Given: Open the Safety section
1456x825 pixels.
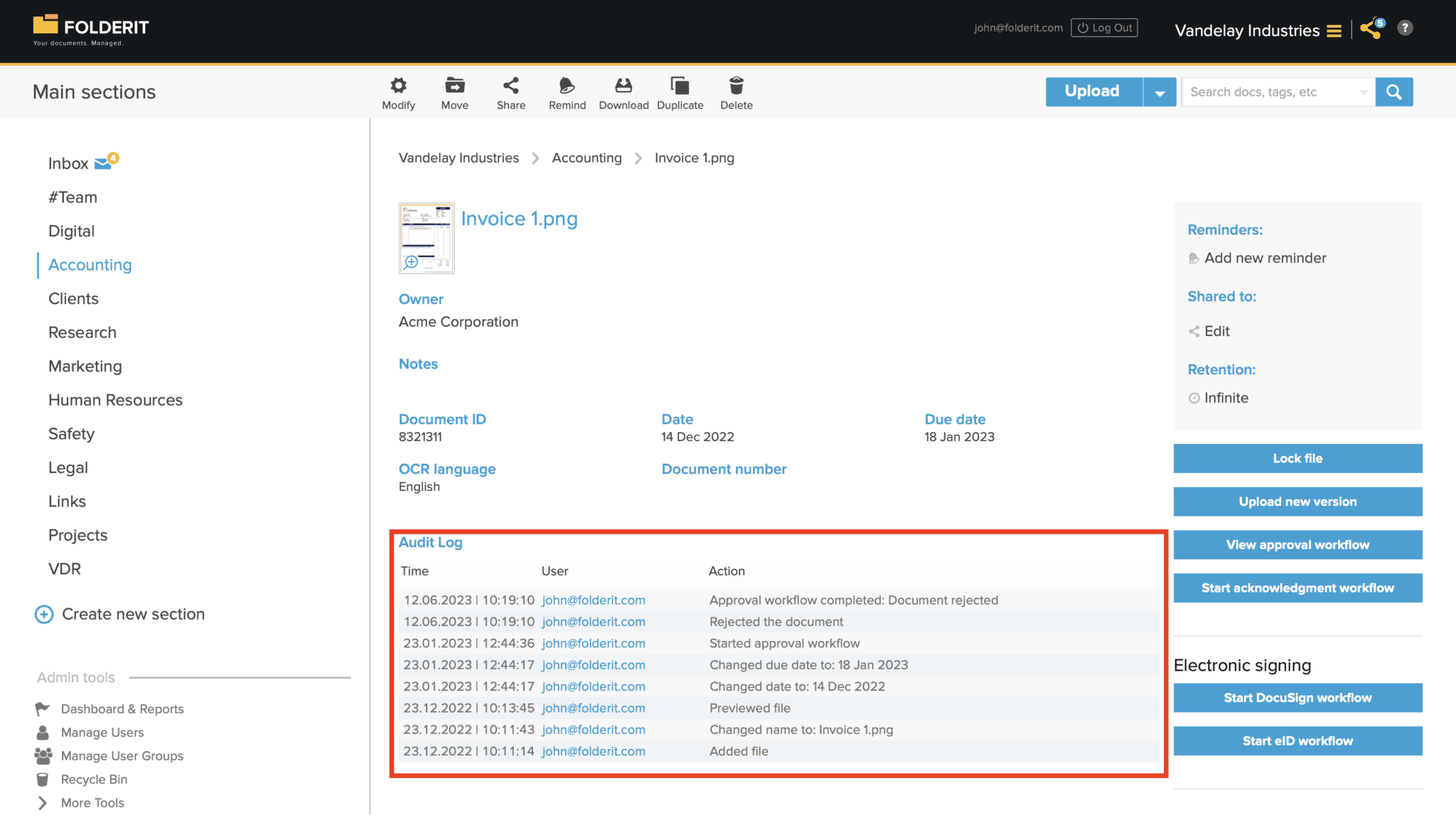Looking at the screenshot, I should click(x=71, y=434).
